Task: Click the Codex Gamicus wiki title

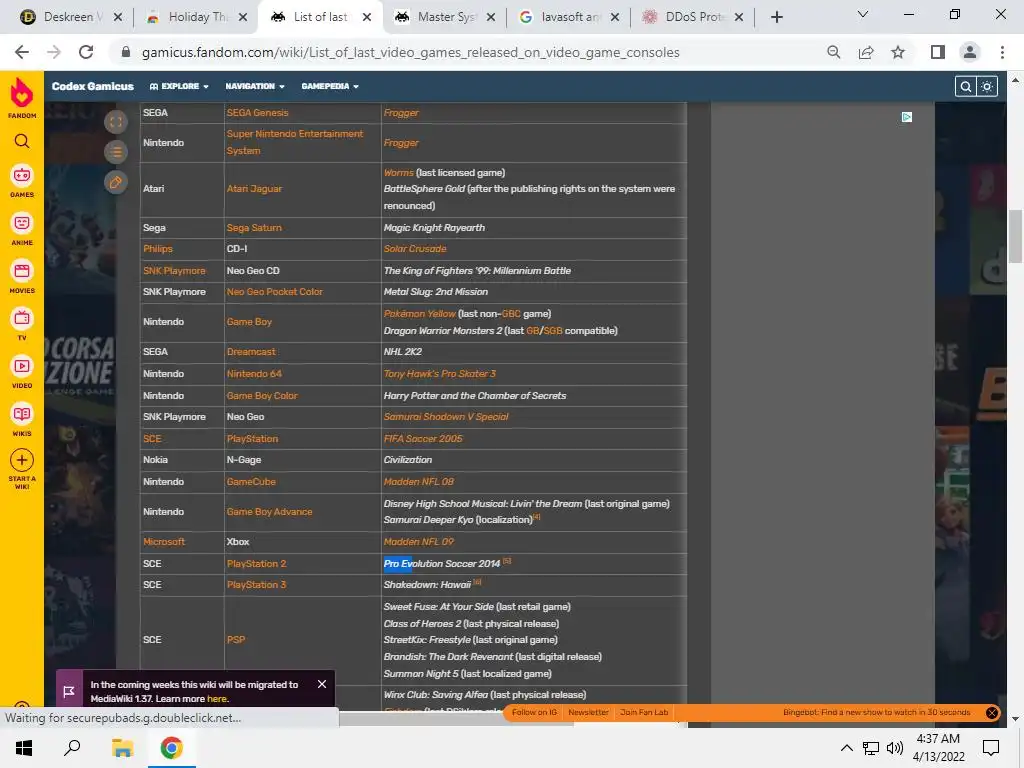Action: tap(93, 86)
